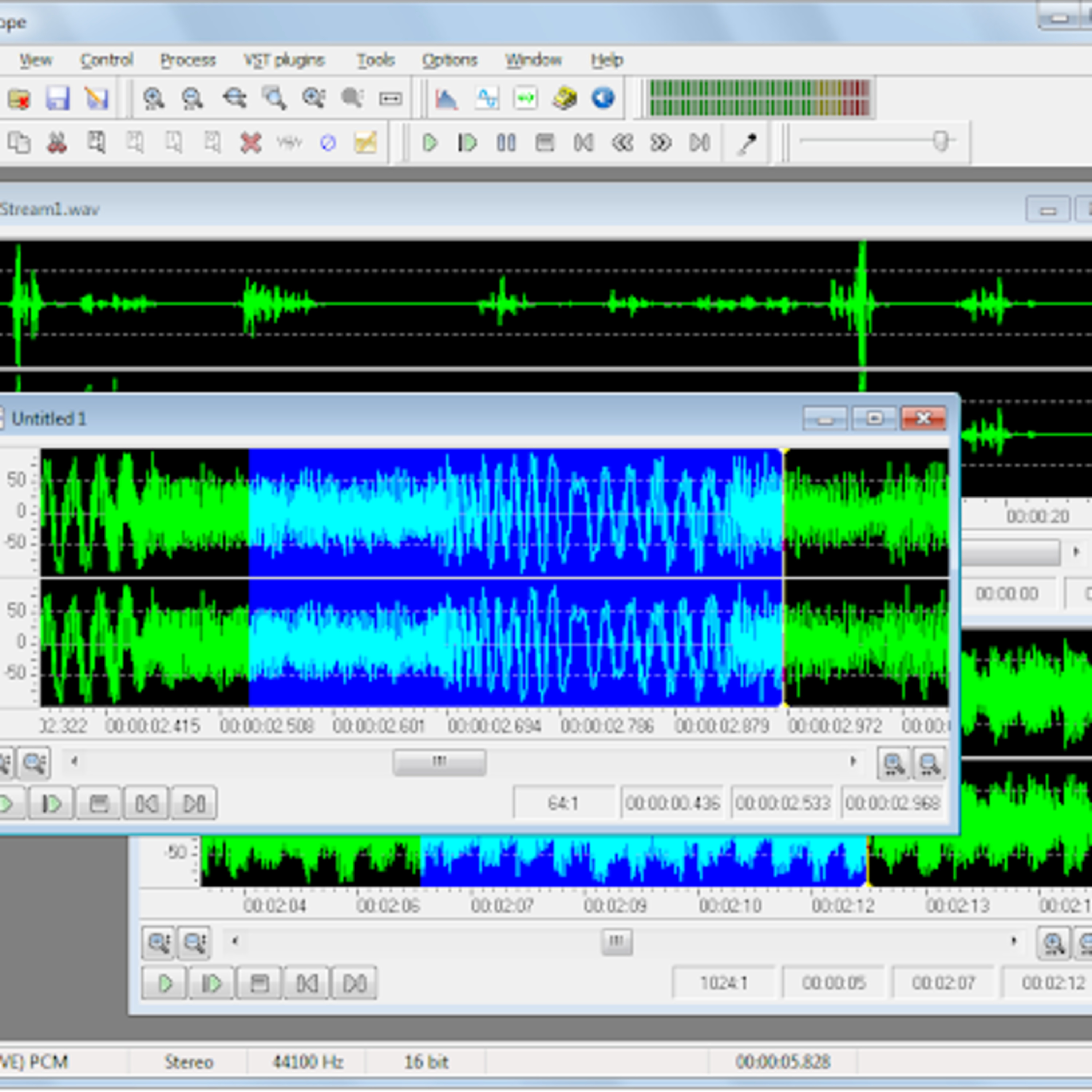Click Stop in the back 1024:1 window
This screenshot has height=1092, width=1092.
point(260,984)
